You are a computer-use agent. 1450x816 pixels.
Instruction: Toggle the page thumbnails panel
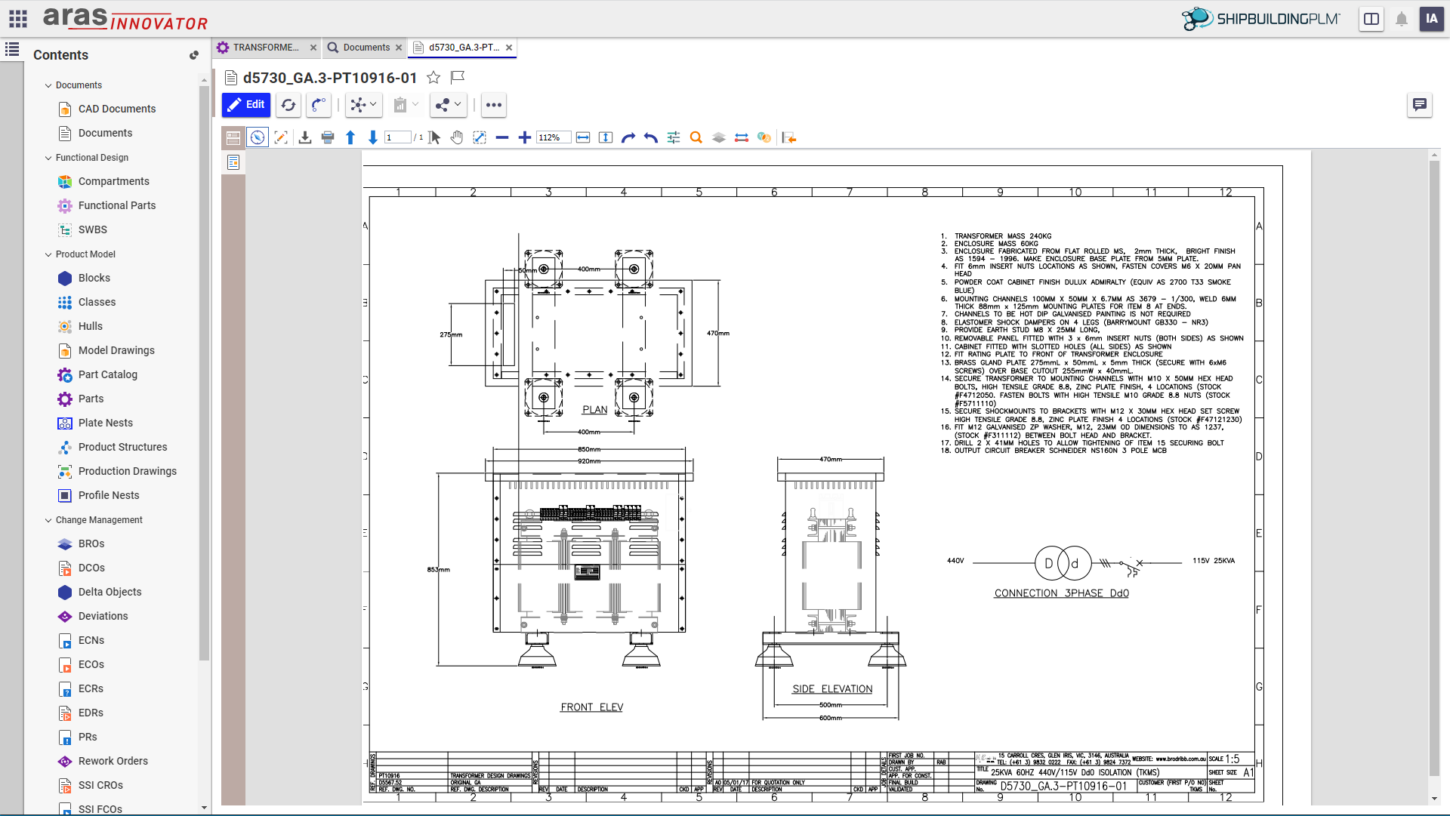pos(234,137)
